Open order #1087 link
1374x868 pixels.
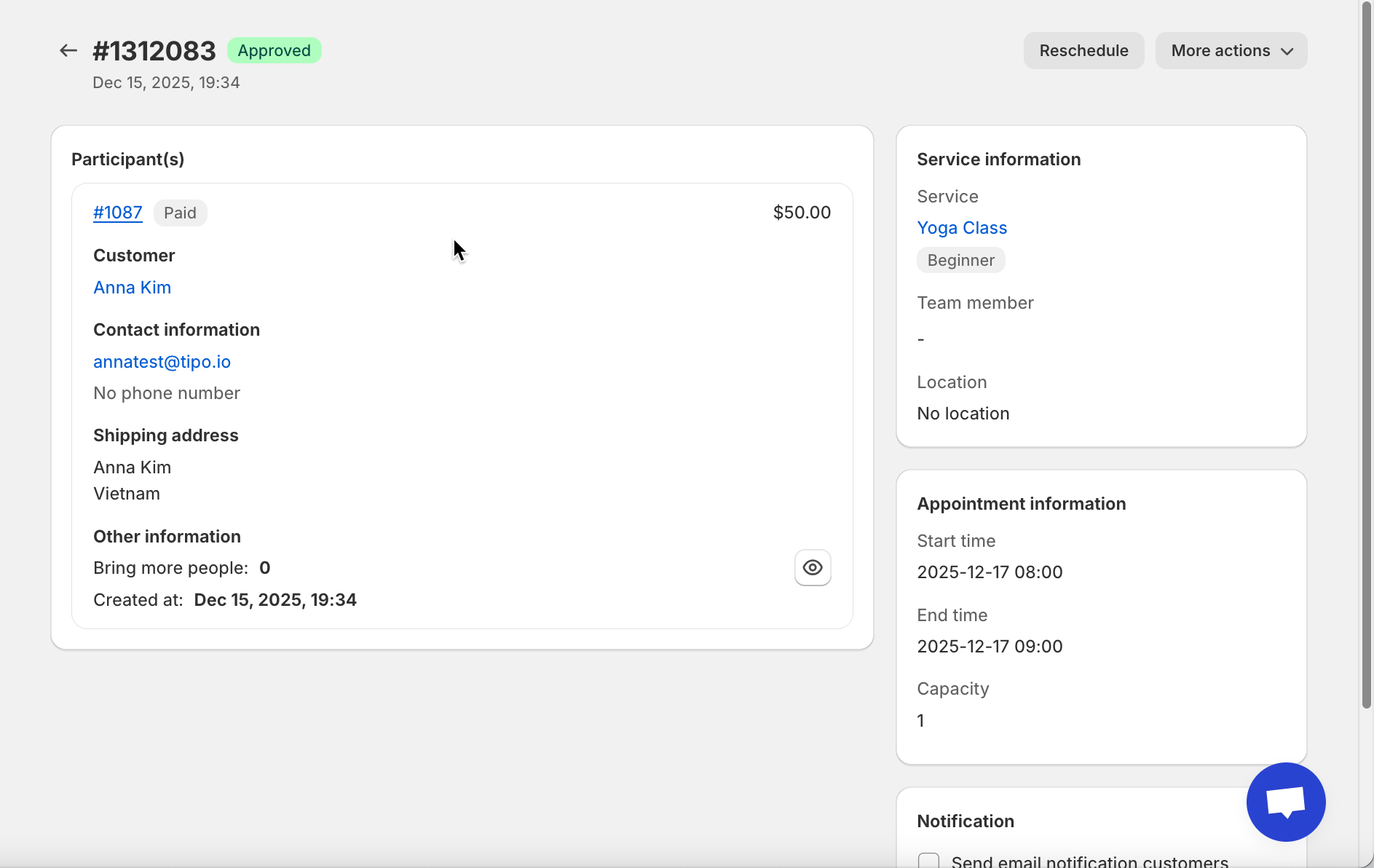coord(118,213)
